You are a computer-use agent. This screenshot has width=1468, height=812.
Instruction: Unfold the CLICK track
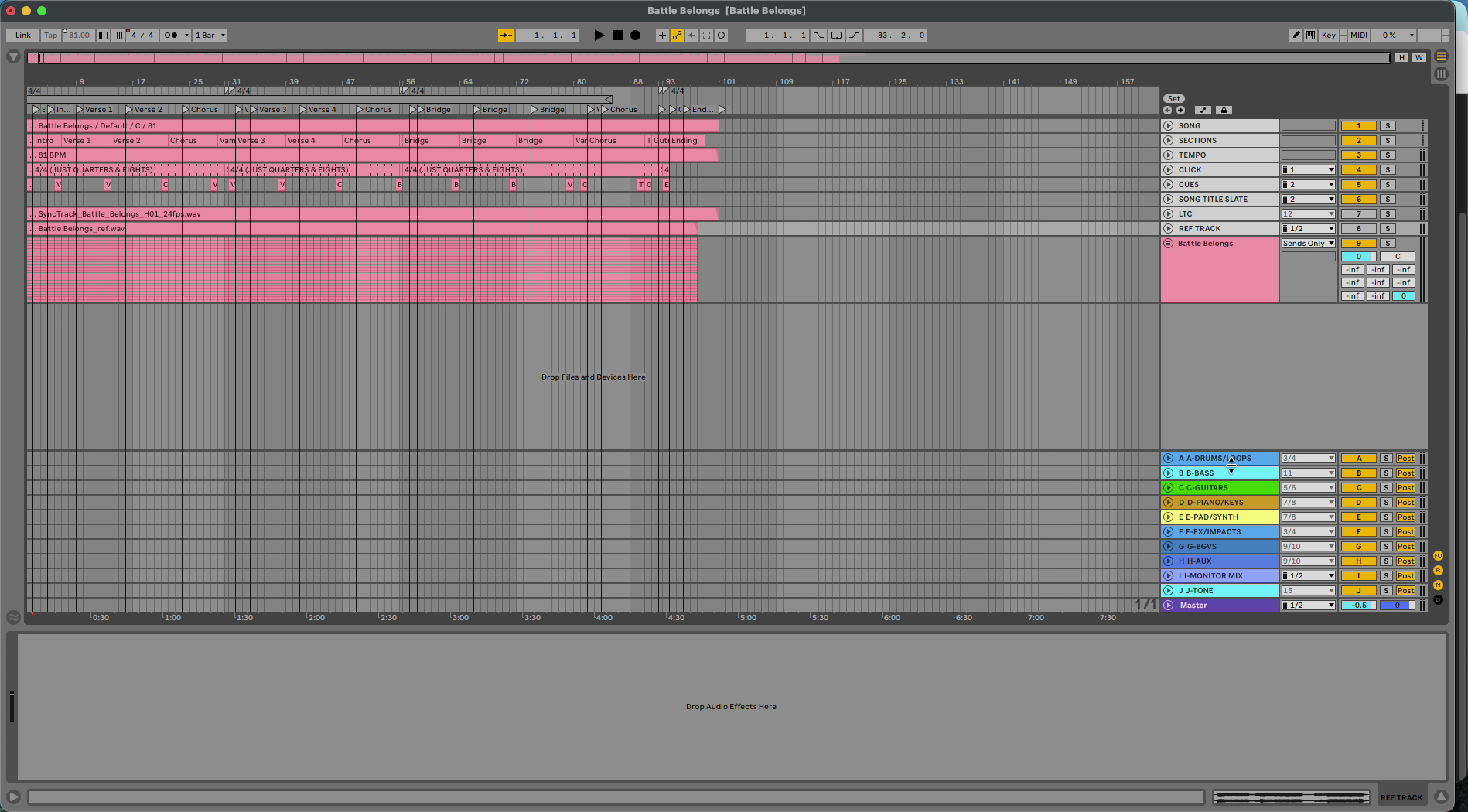[x=1168, y=169]
